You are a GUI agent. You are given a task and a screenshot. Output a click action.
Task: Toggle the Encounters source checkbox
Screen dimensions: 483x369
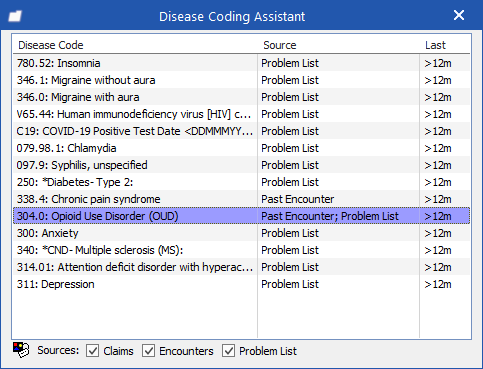[148, 351]
